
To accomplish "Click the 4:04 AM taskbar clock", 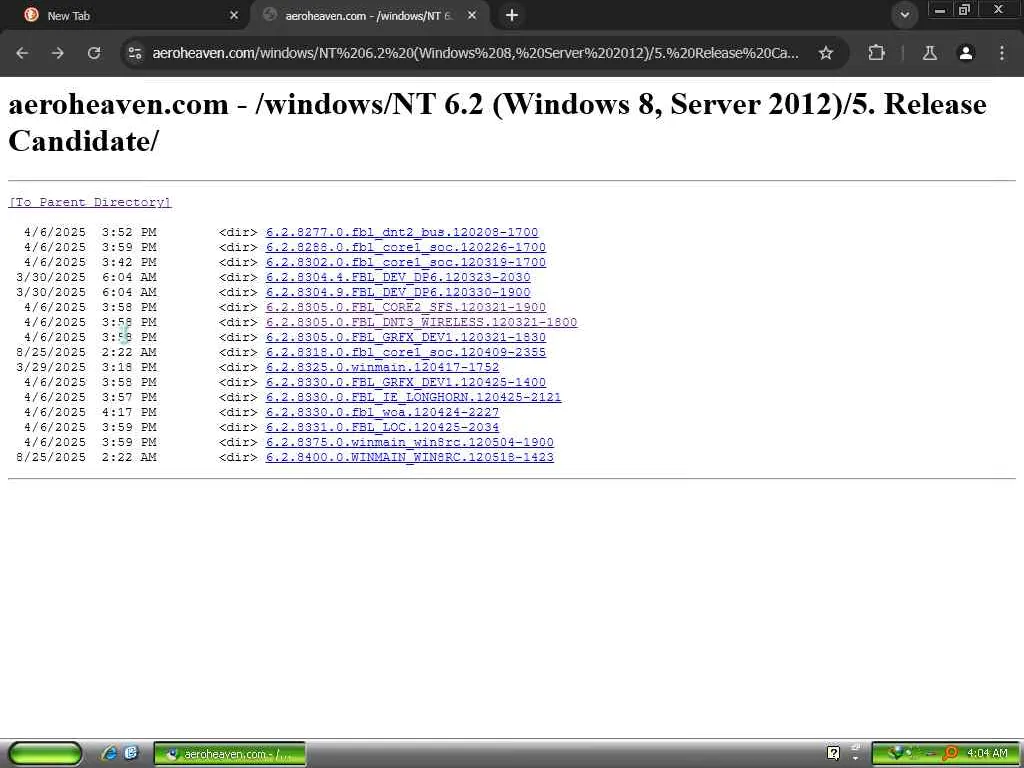I will click(987, 754).
